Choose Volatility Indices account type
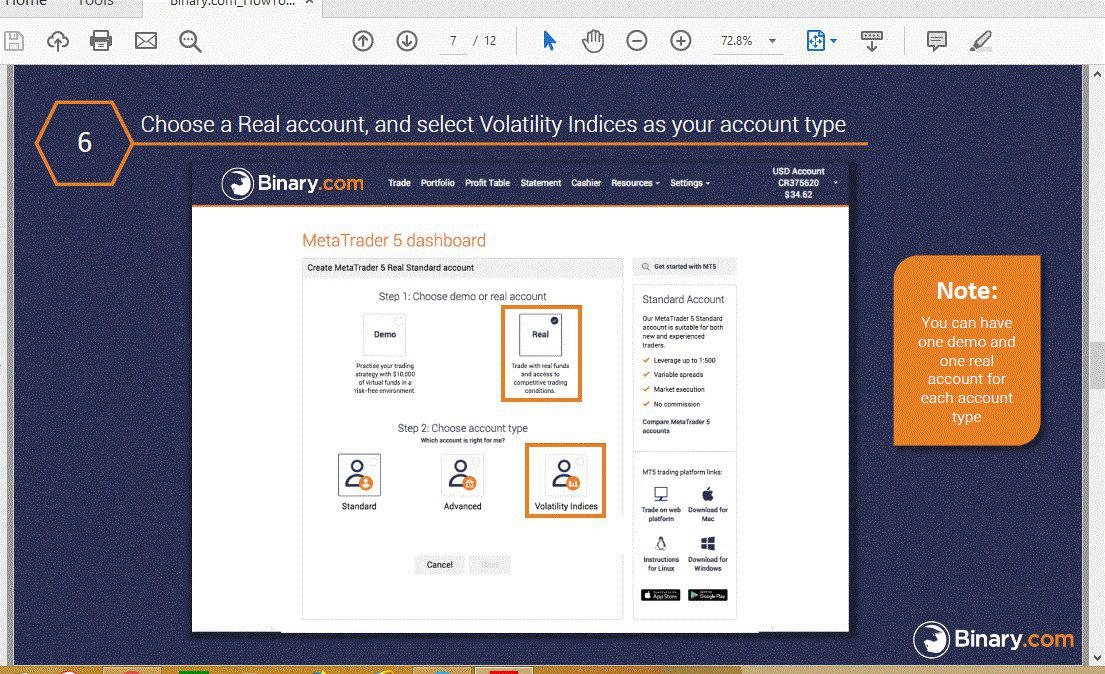Screen dimensions: 1105x674 pyautogui.click(x=565, y=480)
